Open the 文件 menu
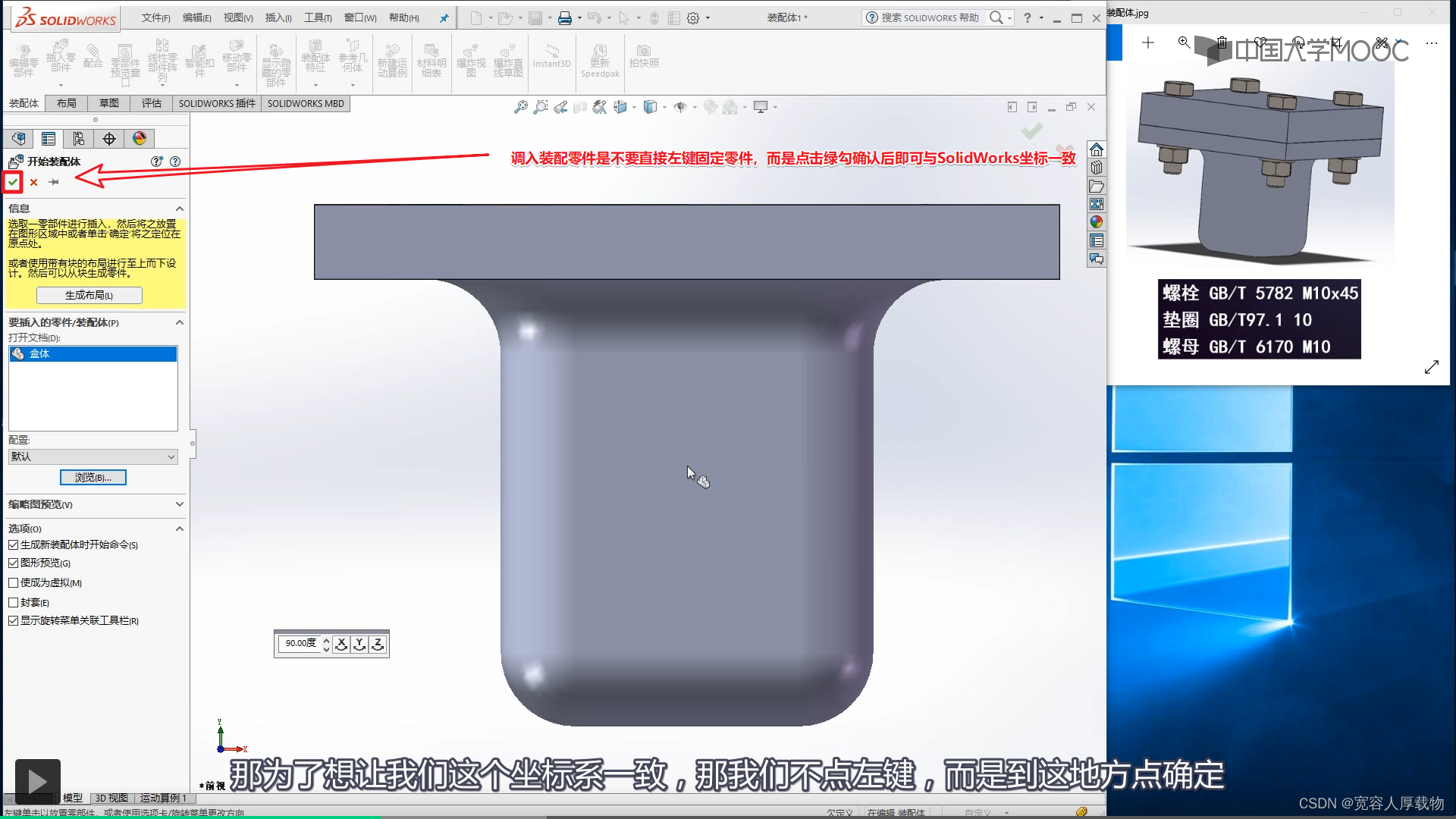Viewport: 1456px width, 819px height. click(x=156, y=17)
